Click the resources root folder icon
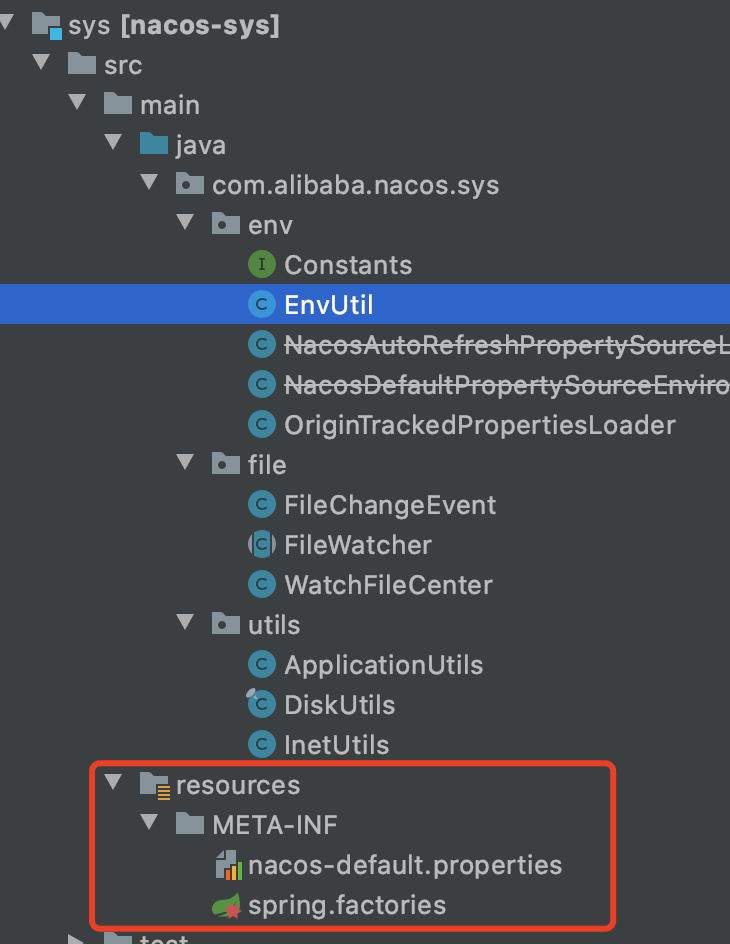Screen dimensions: 730x944 coord(153,785)
